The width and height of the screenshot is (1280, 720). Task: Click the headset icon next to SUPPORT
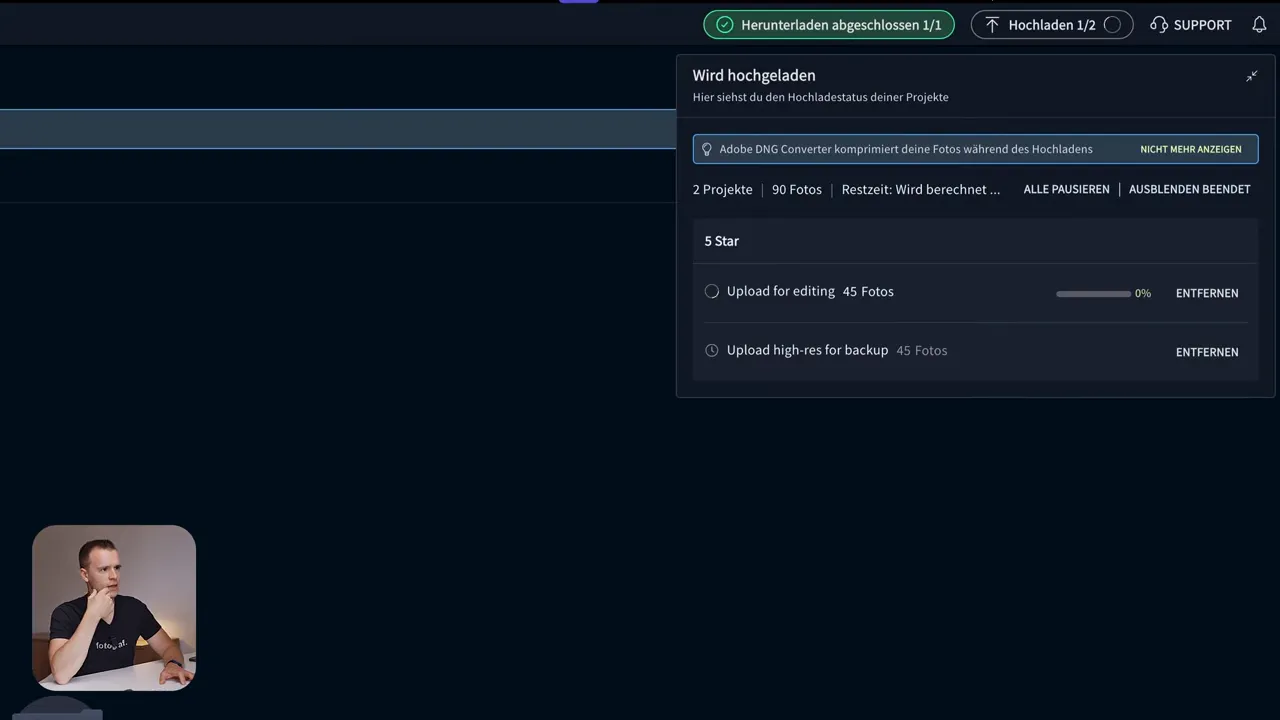pos(1159,24)
